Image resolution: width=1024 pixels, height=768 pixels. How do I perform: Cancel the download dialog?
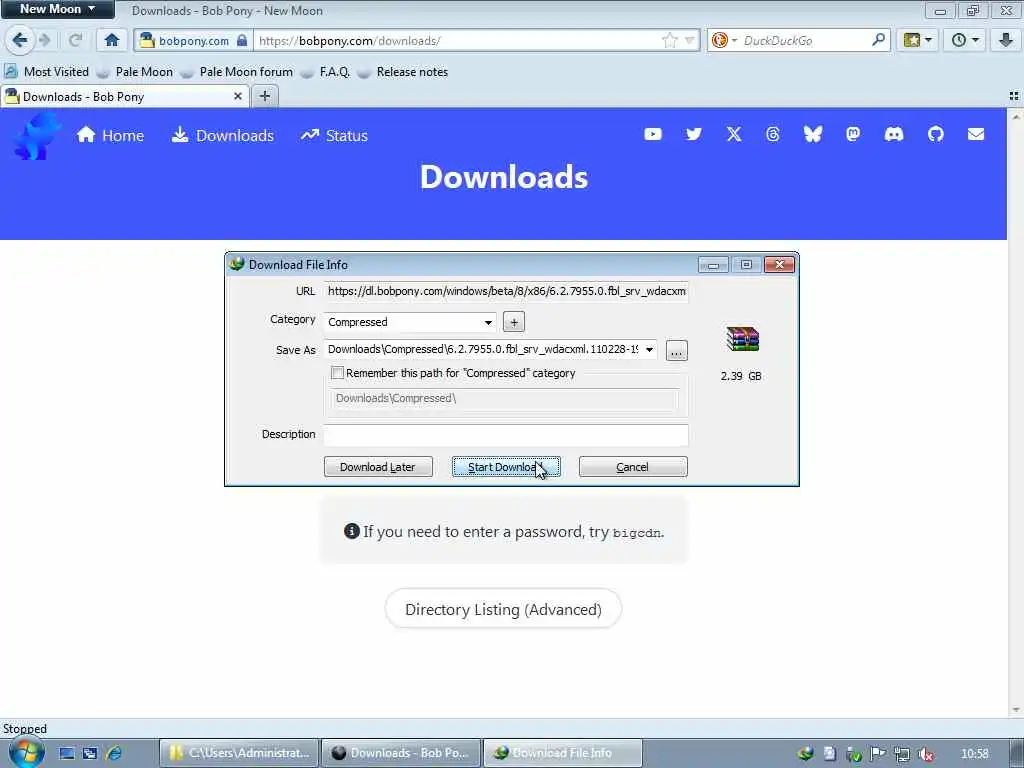click(x=633, y=467)
